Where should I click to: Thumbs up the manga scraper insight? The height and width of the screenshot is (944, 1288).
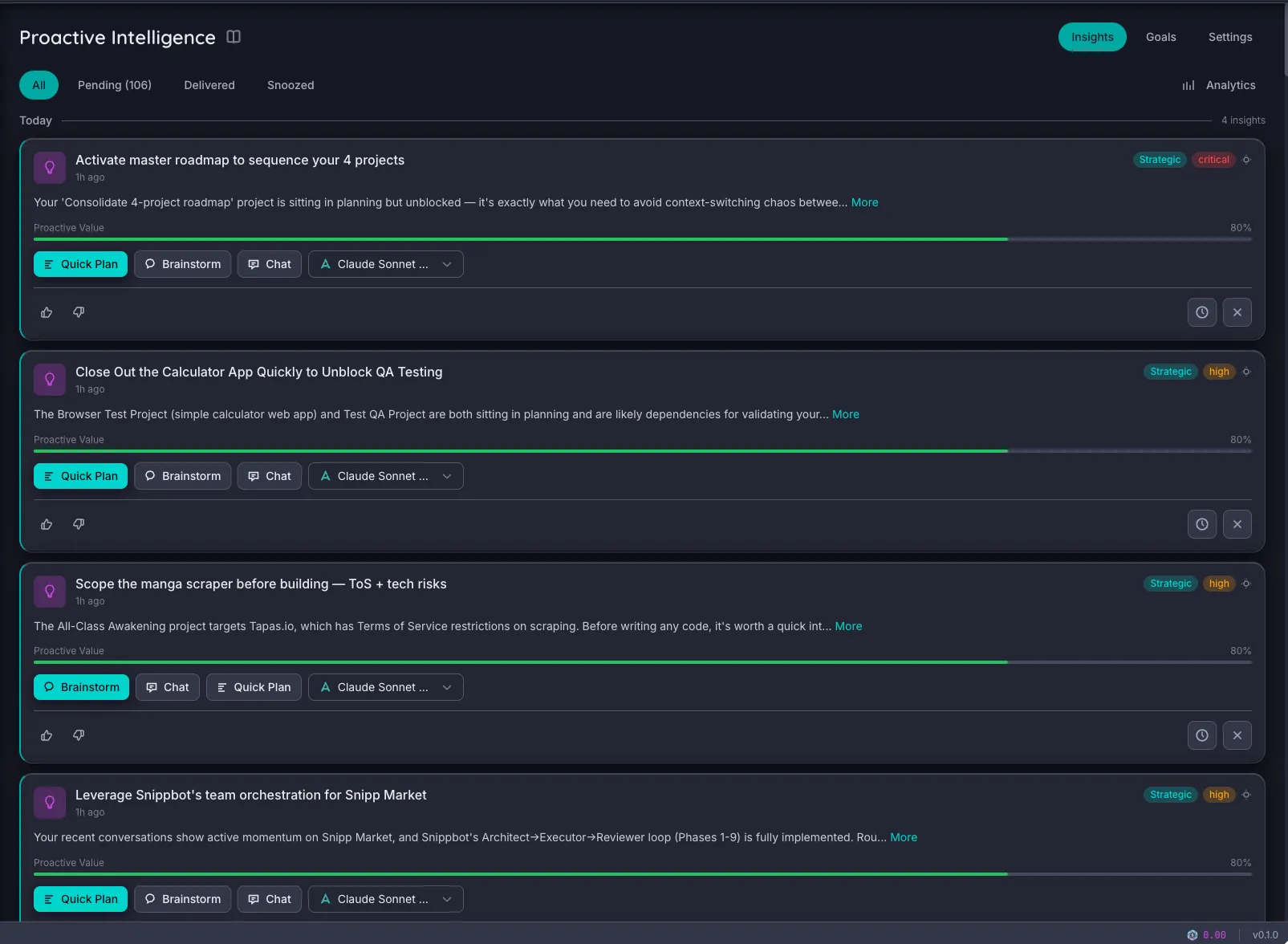tap(47, 735)
